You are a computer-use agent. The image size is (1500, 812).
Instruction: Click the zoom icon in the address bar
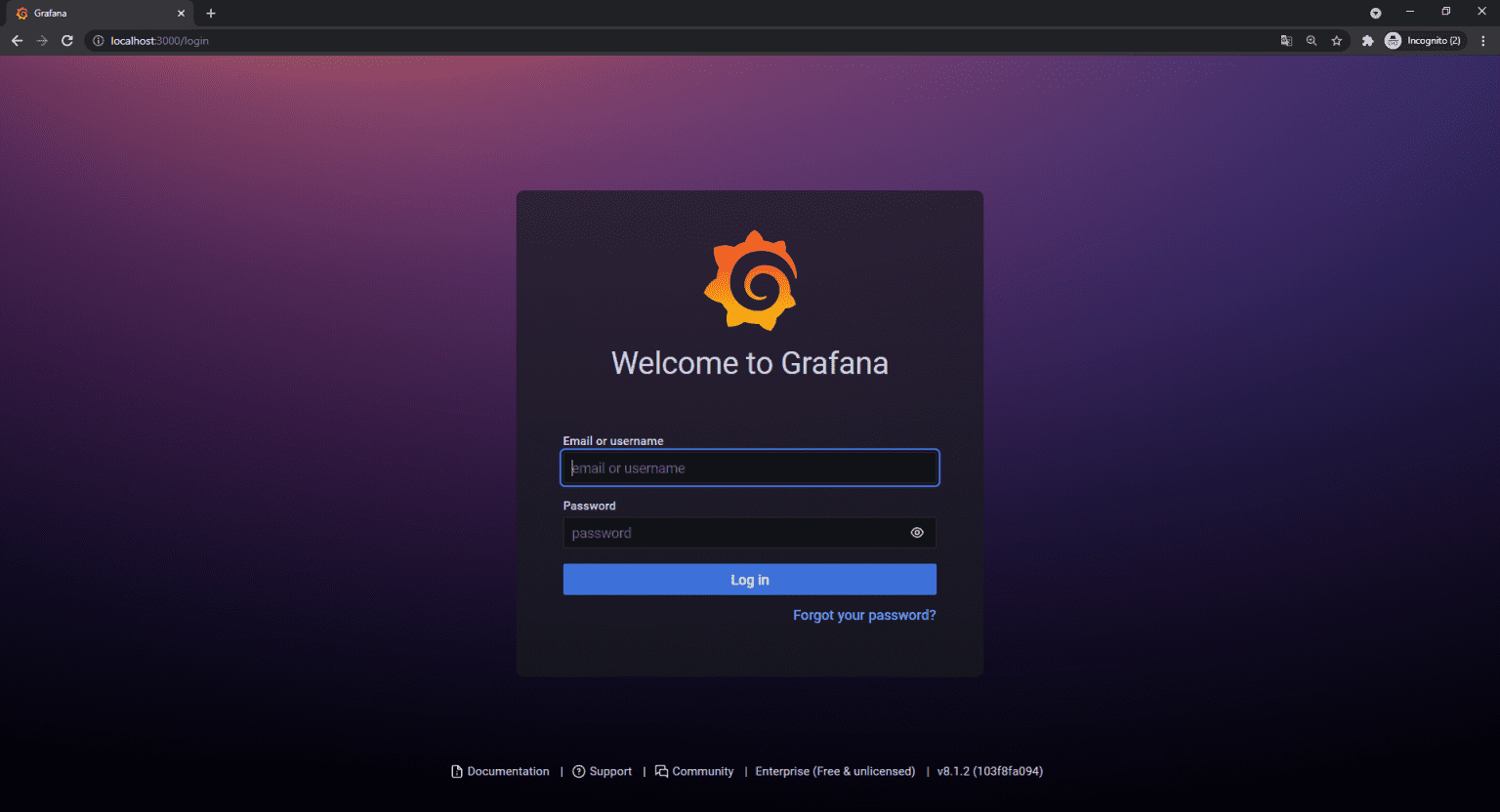(x=1311, y=41)
